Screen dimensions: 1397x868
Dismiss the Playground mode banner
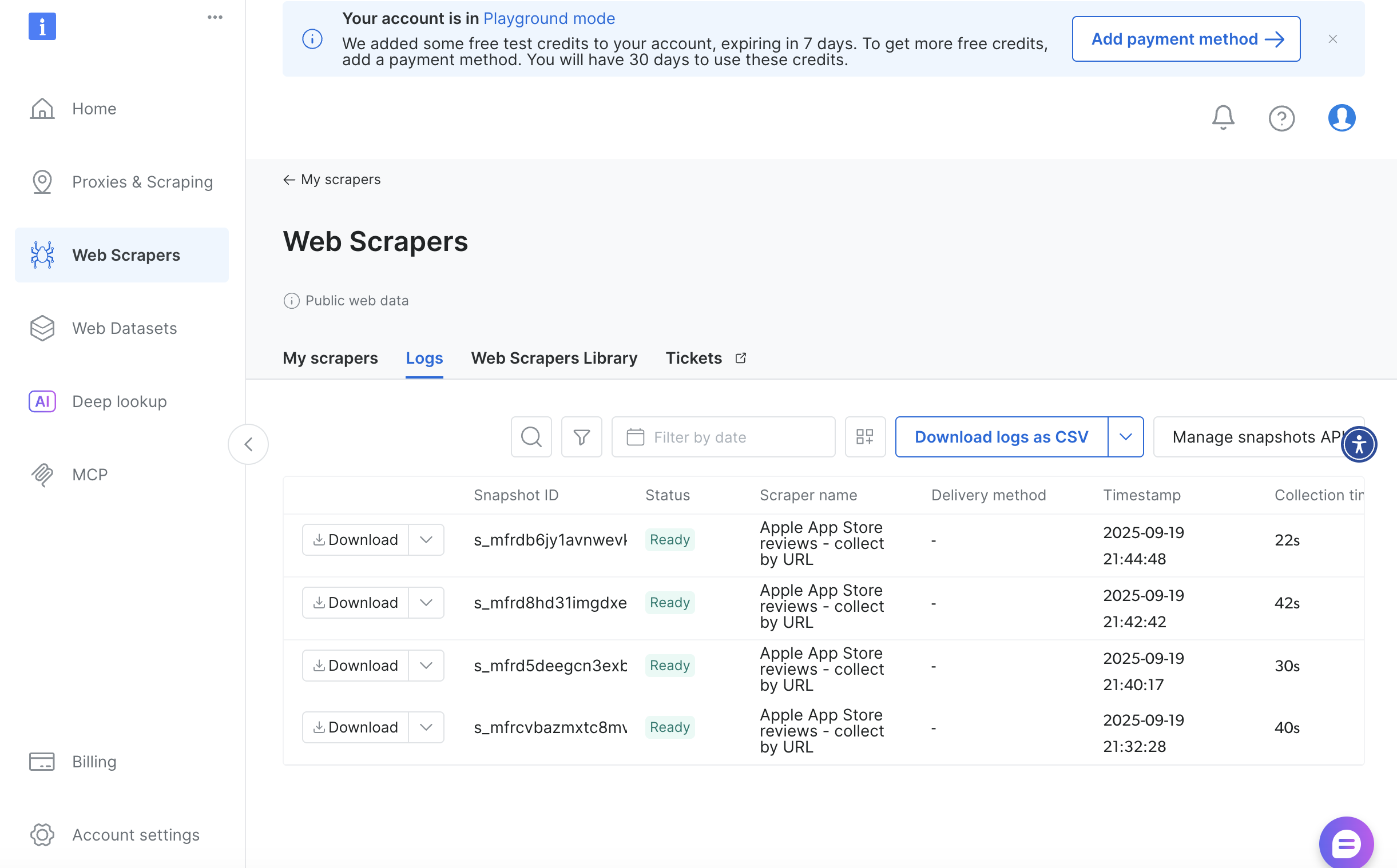(1332, 39)
